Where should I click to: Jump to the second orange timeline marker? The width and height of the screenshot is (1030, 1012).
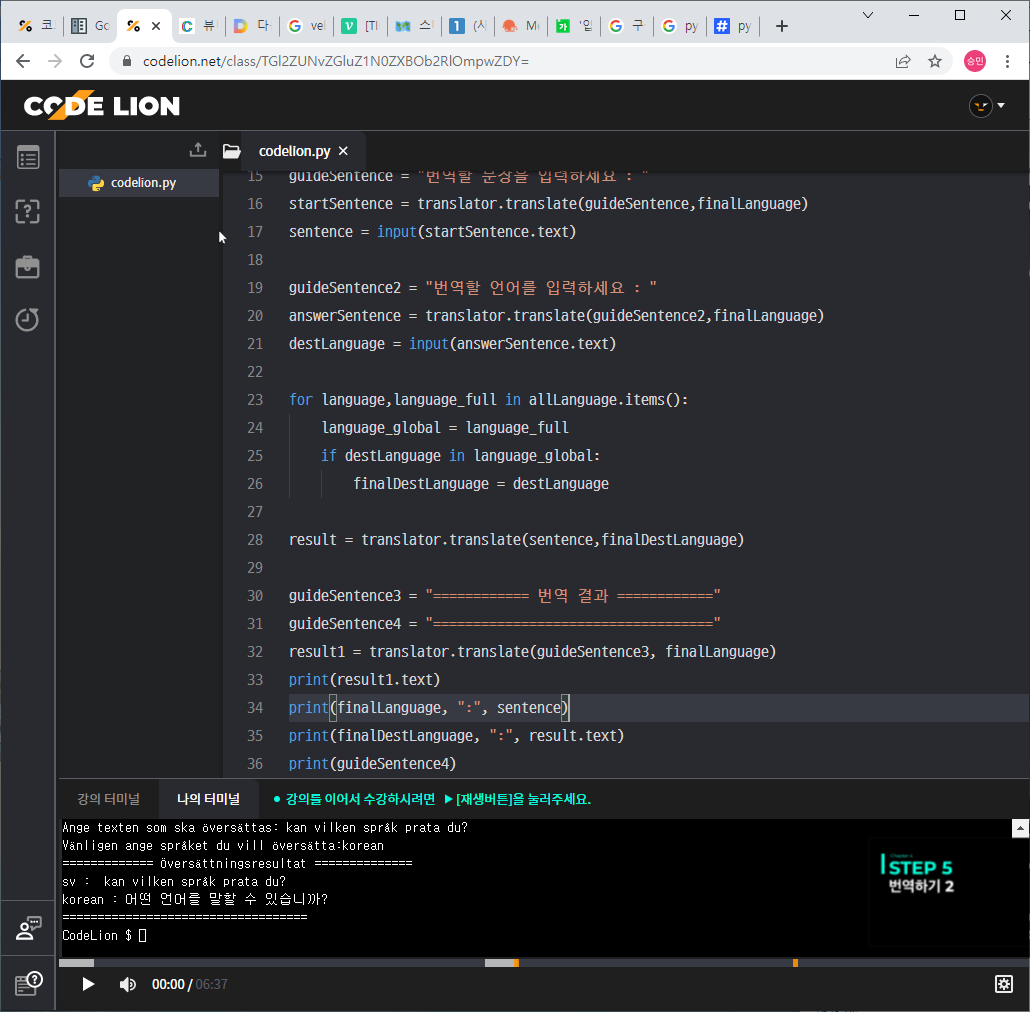(795, 963)
